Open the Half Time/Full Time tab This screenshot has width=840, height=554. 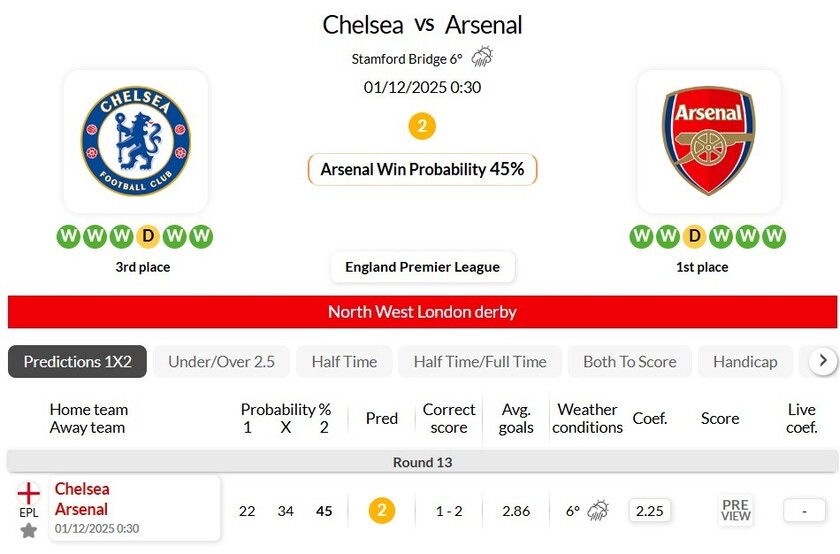tap(480, 362)
